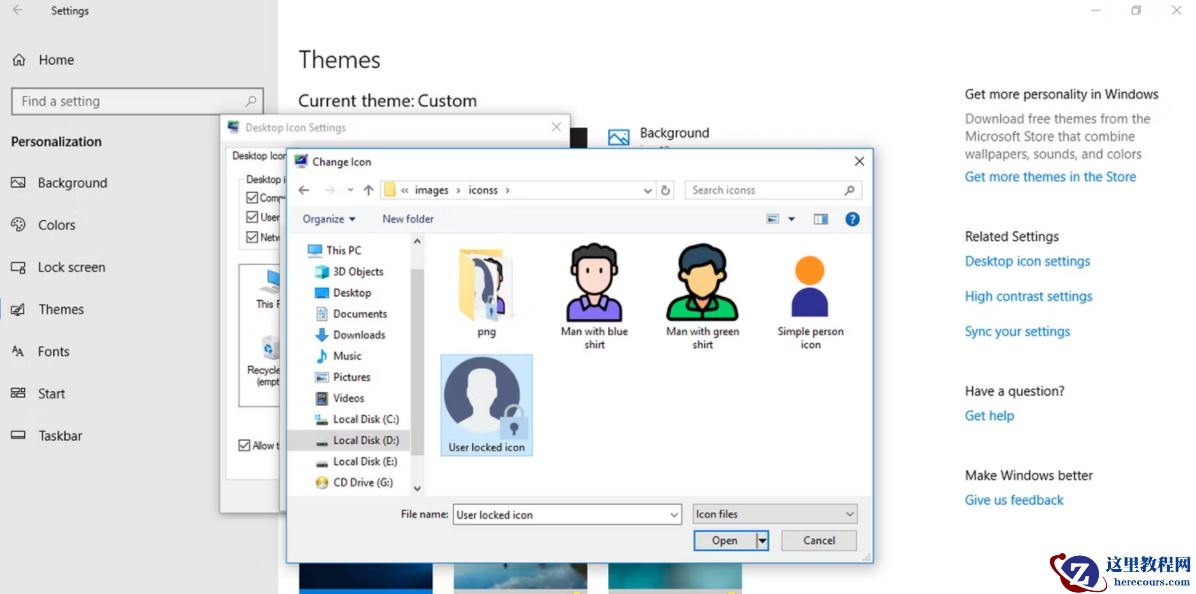Show the preview pane in Change Icon dialog

tap(820, 219)
